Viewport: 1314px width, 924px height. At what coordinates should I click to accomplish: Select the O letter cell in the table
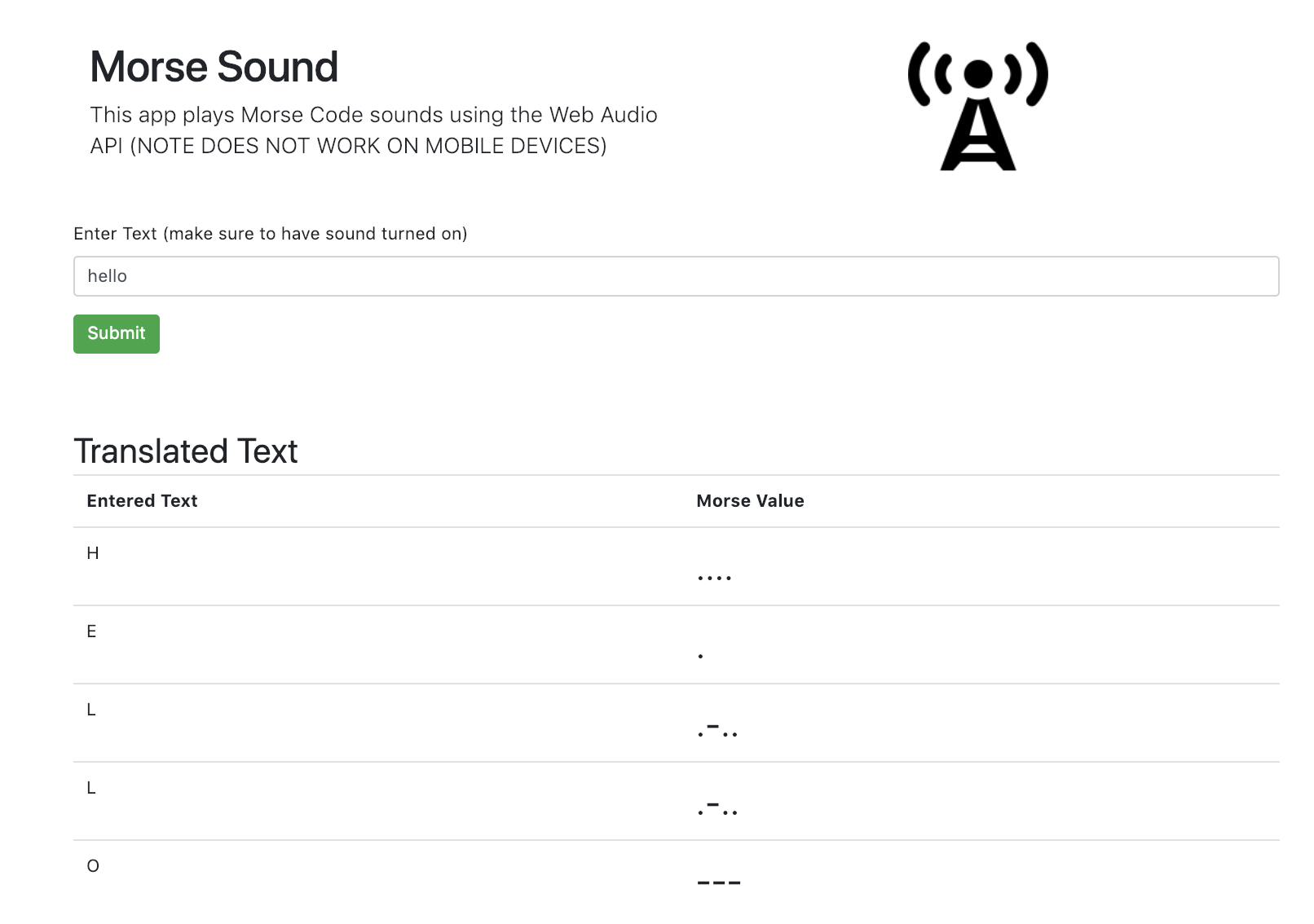93,866
